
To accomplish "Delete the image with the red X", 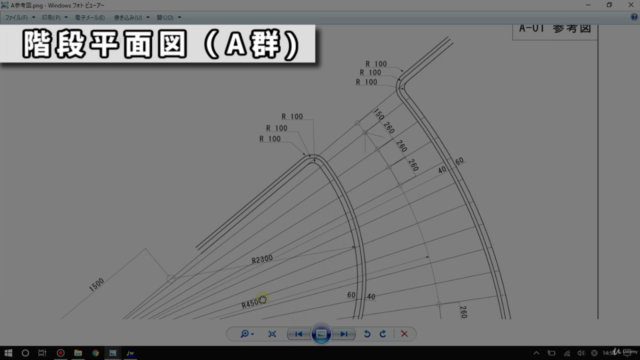I will [404, 334].
